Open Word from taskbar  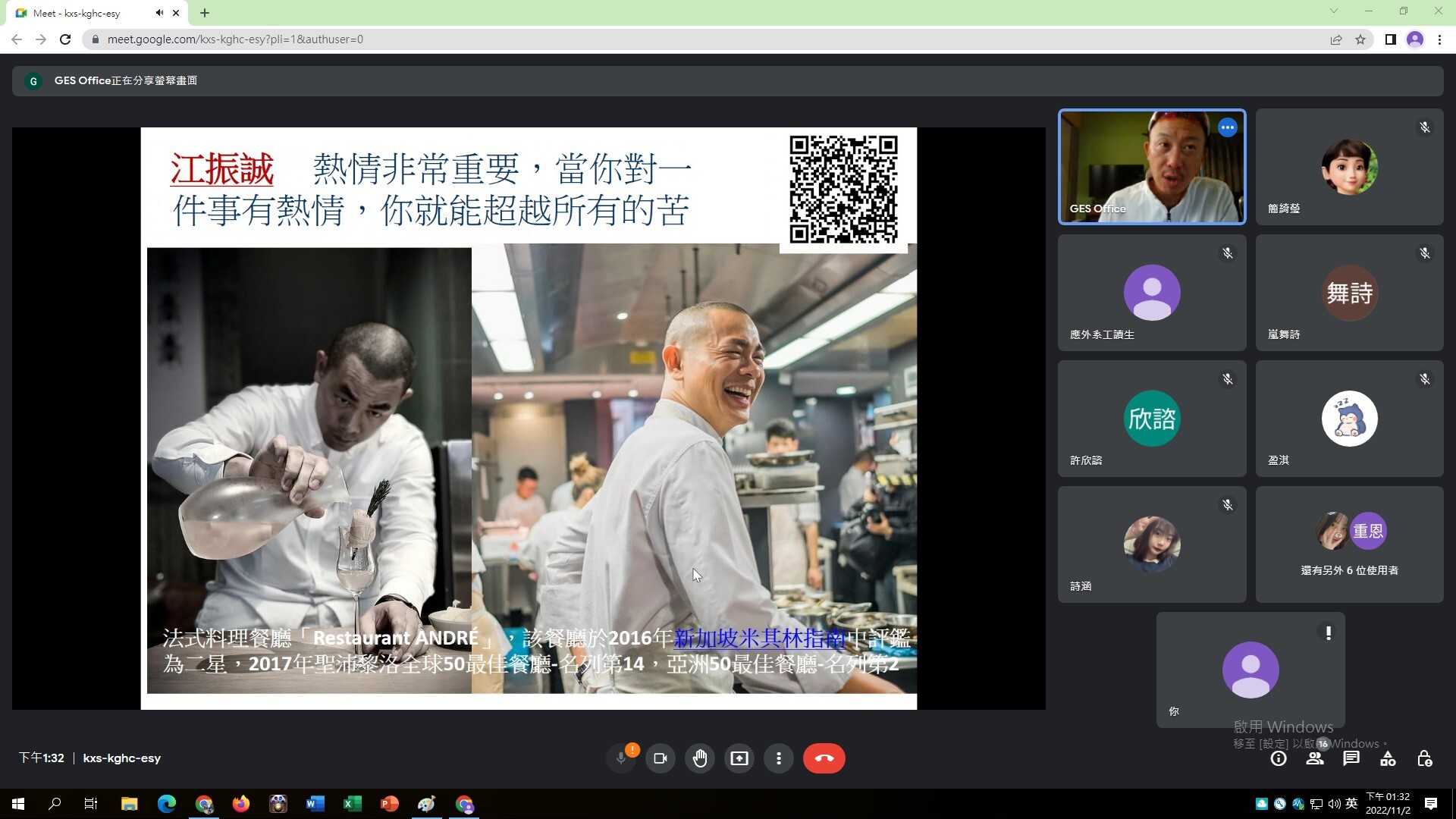tap(315, 804)
